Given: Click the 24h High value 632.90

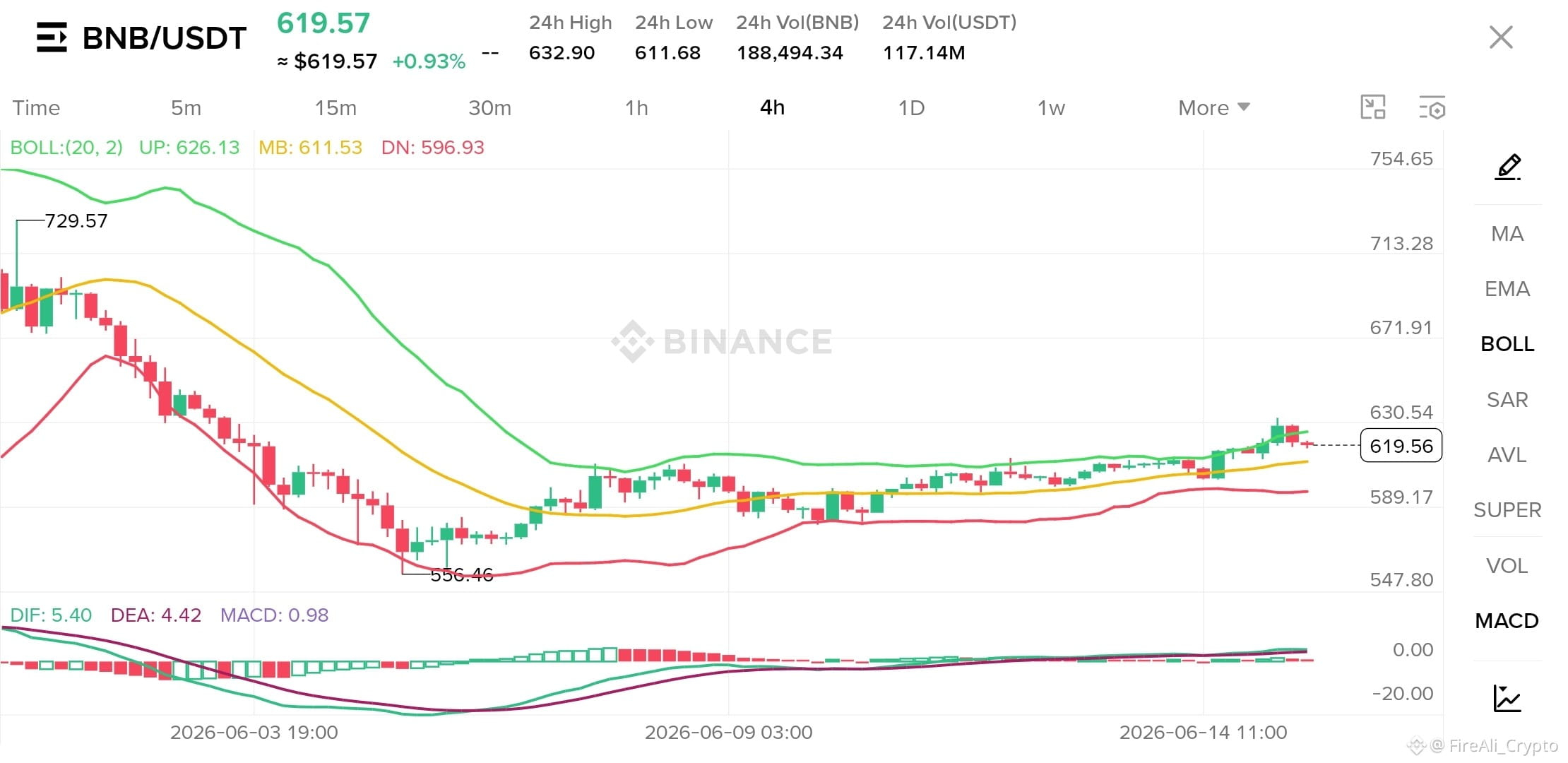Looking at the screenshot, I should 562,53.
